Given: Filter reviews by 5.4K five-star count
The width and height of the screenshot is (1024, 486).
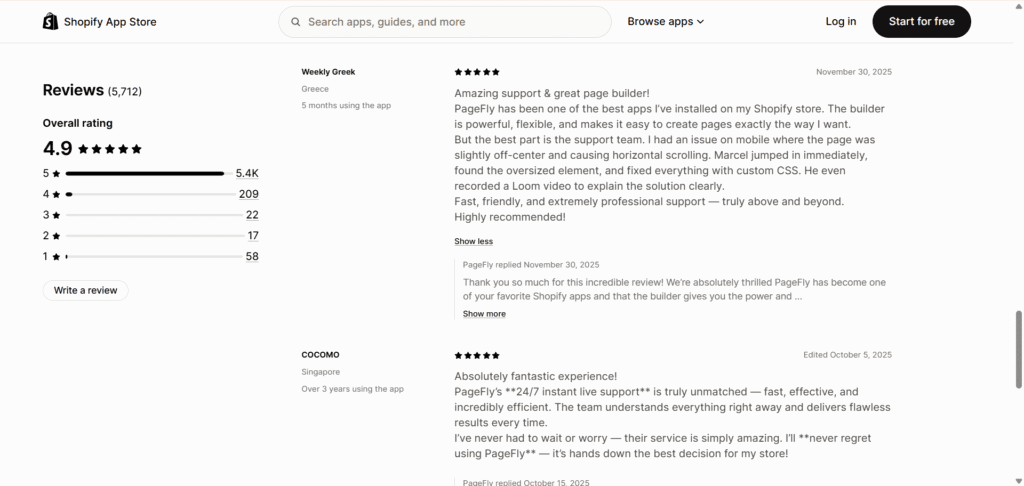Looking at the screenshot, I should point(247,173).
